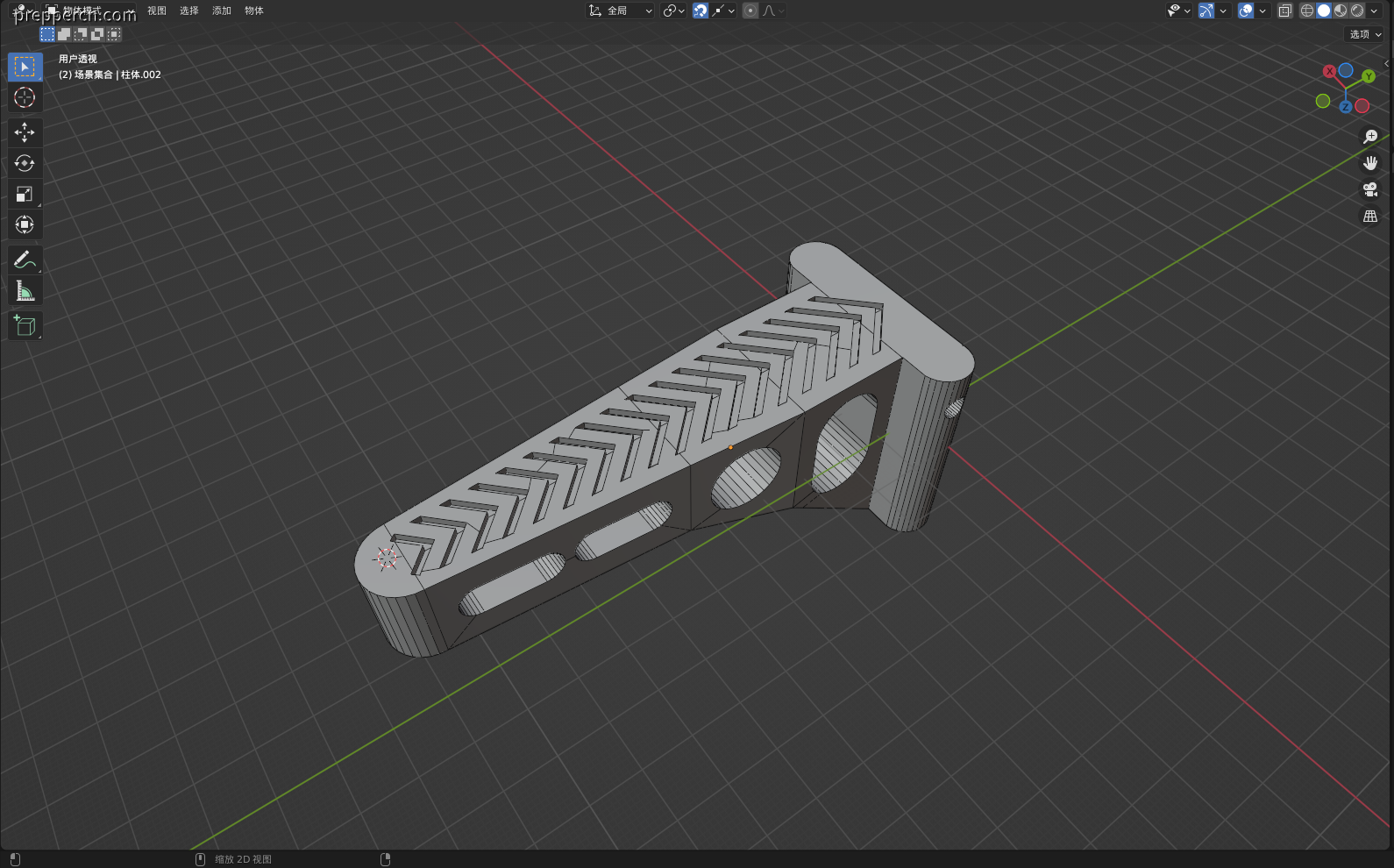1394x868 pixels.
Task: Click the Zoom view magnifier icon
Action: point(1370,137)
